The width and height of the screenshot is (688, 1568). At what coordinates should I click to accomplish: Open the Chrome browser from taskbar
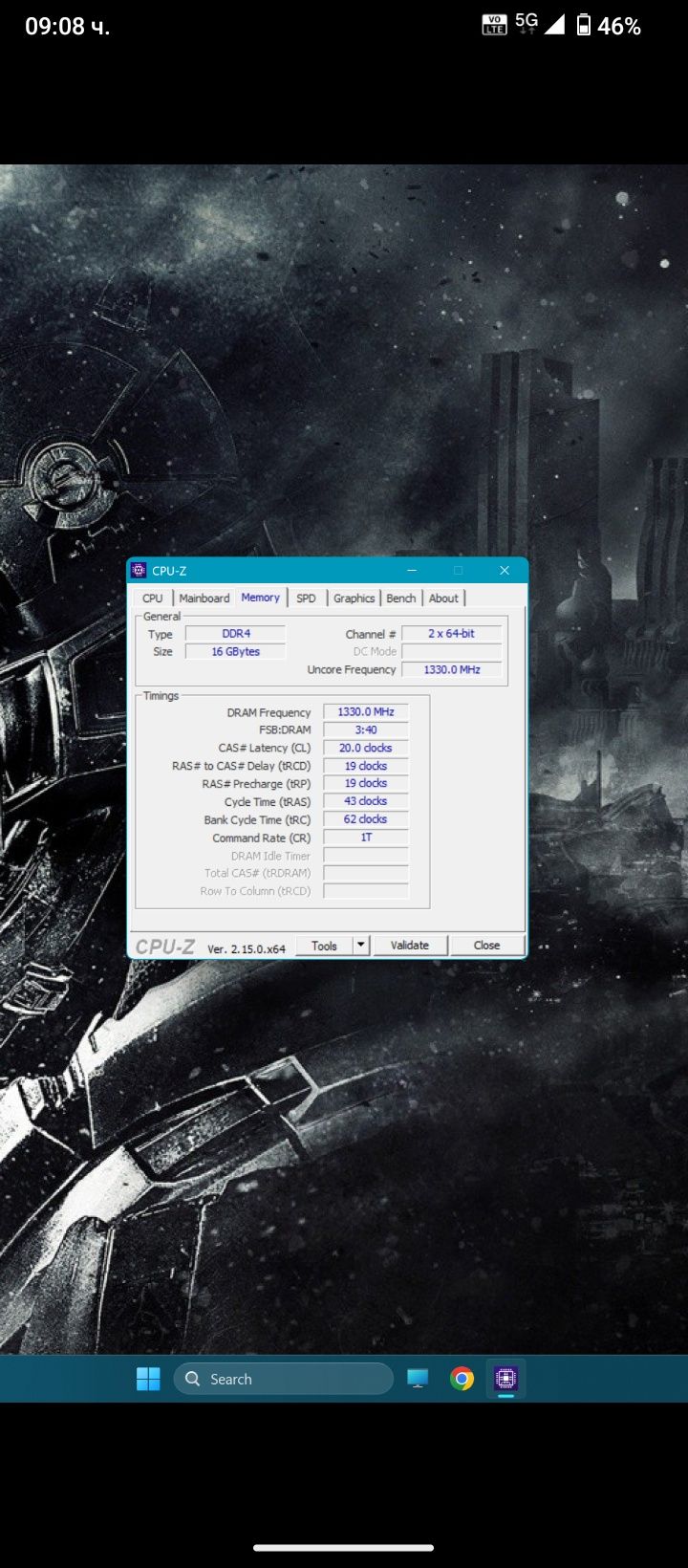[462, 1379]
